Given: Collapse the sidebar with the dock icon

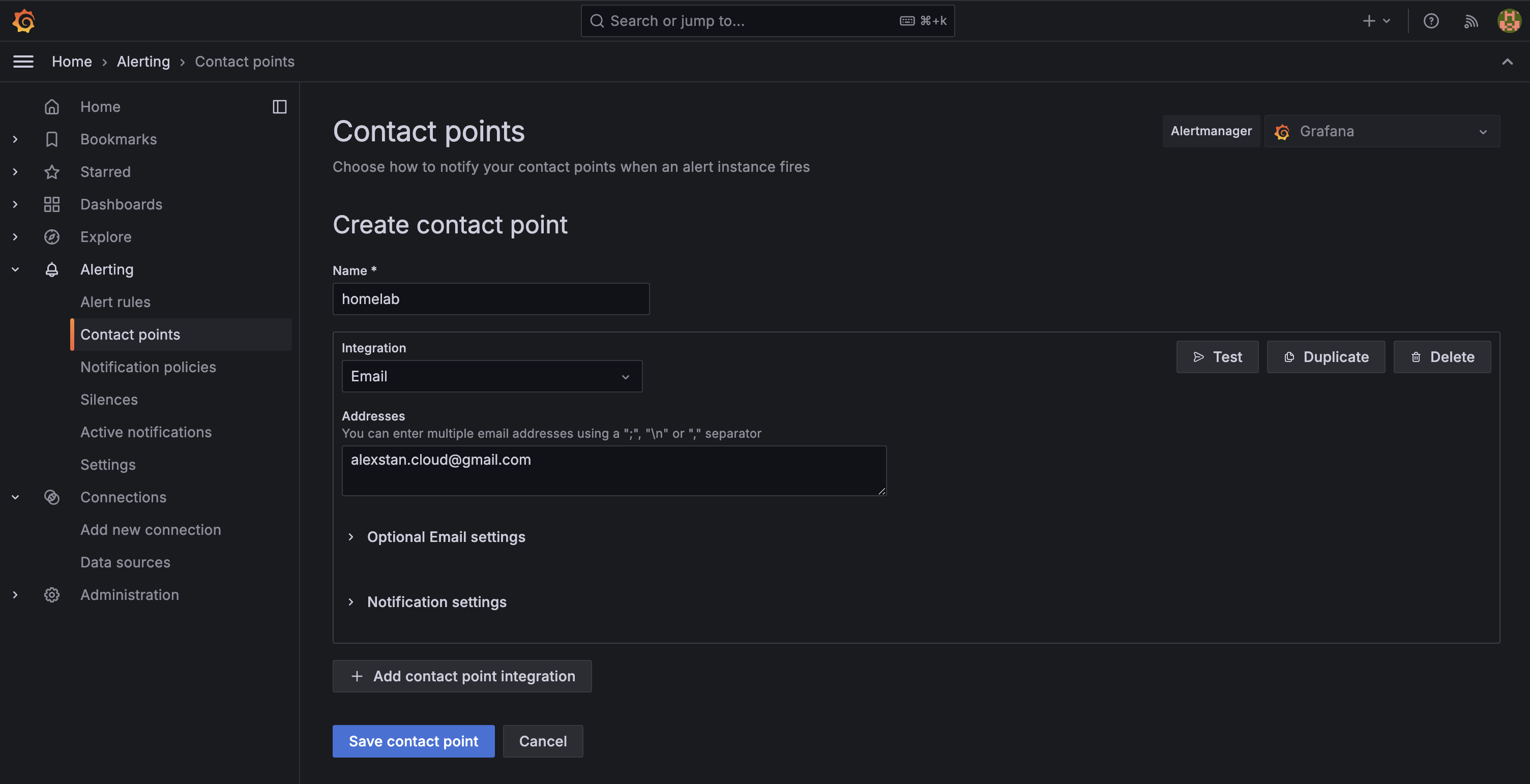Looking at the screenshot, I should coord(279,107).
